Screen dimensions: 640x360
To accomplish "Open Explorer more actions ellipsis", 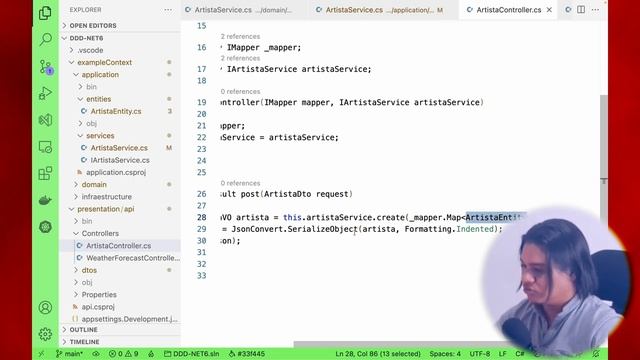I will pos(168,10).
